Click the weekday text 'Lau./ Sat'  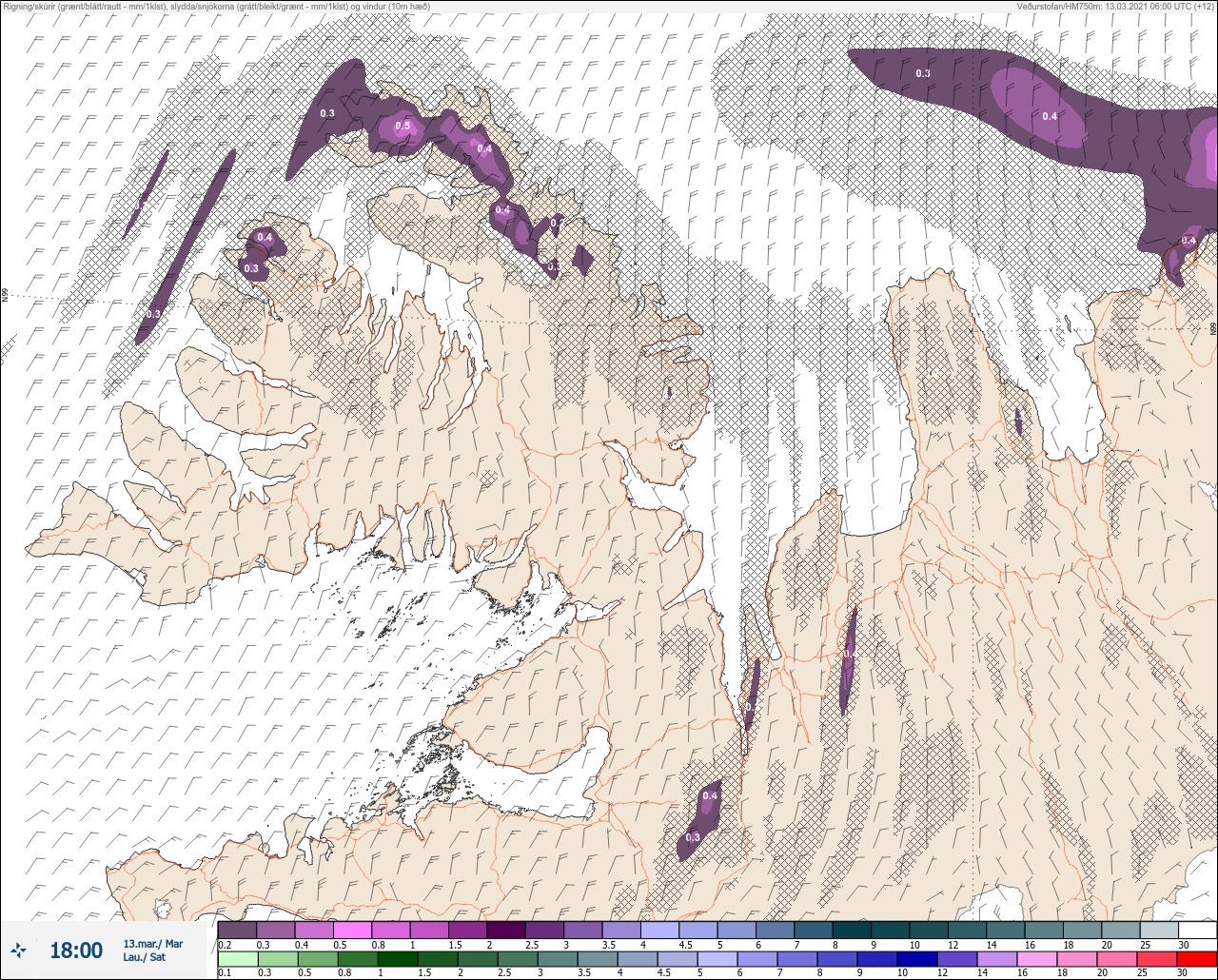click(144, 957)
